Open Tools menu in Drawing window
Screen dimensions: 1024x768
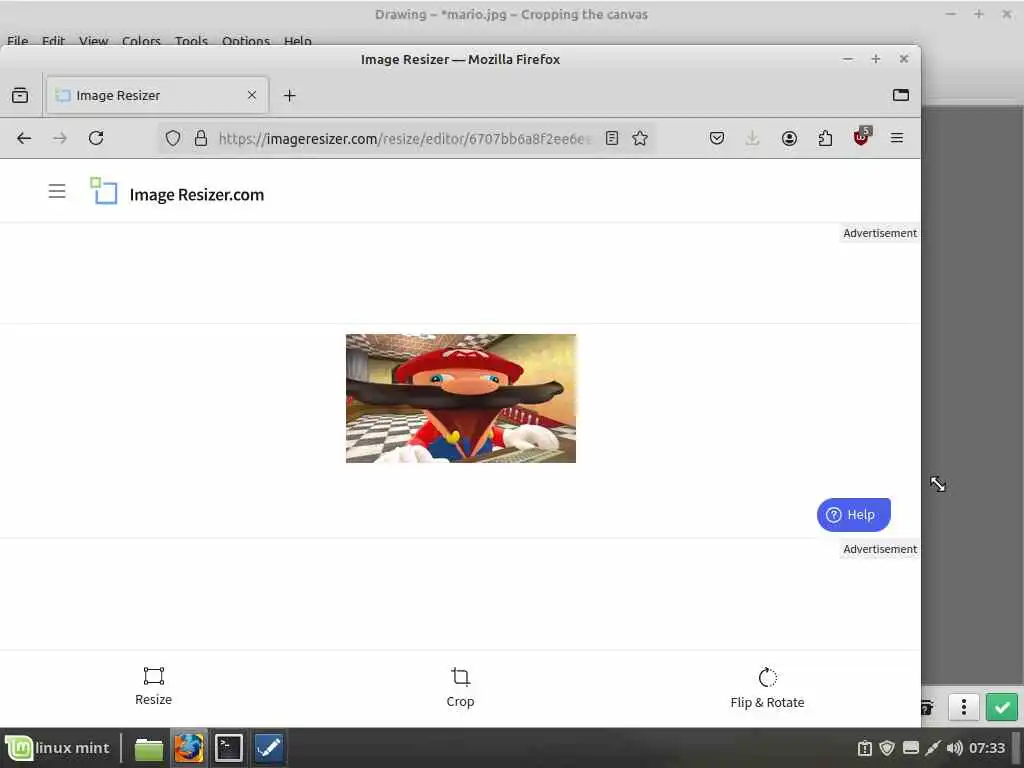click(x=191, y=40)
